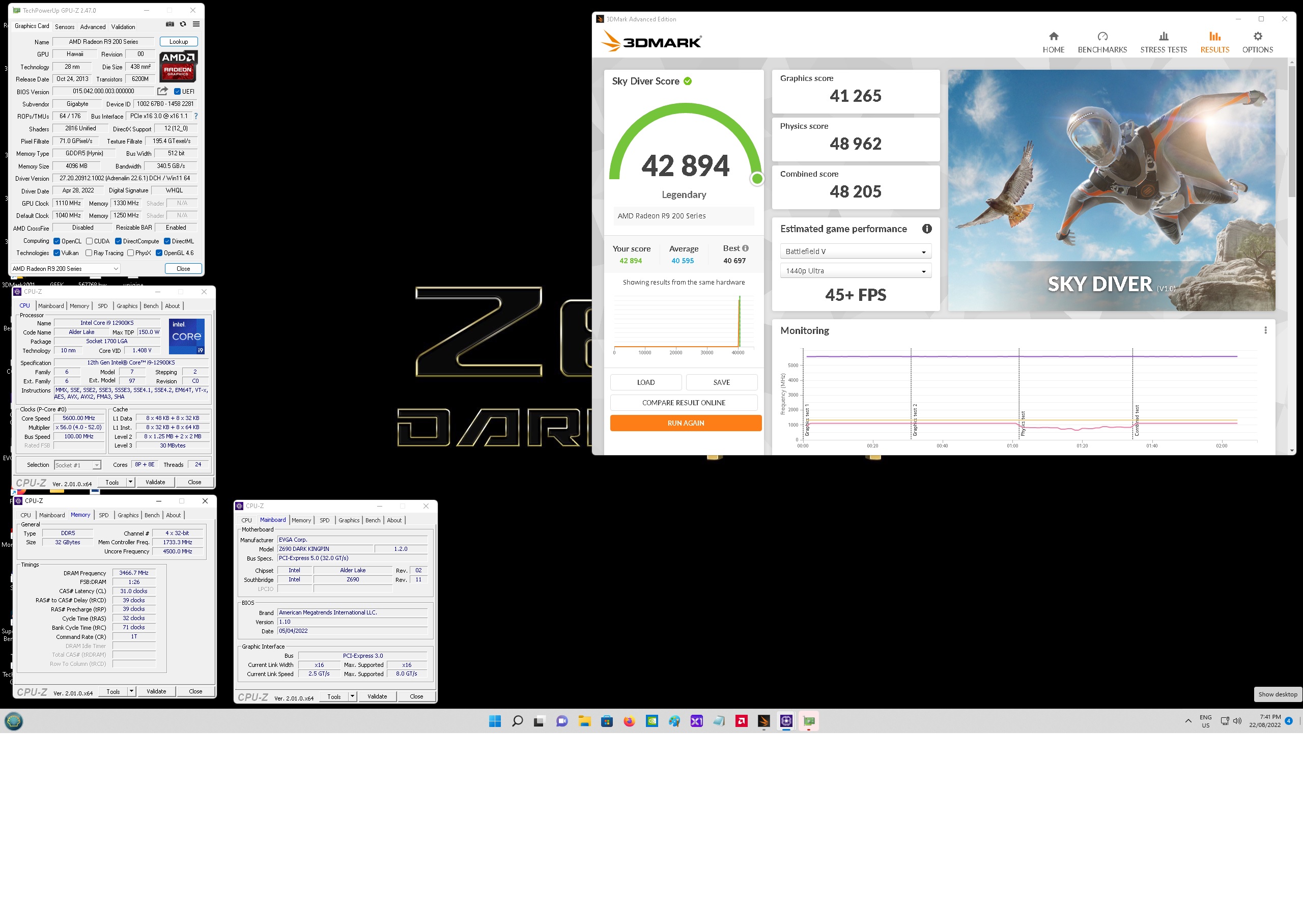Toggle the DirectCompute checkbox
The image size is (1303, 924).
pyautogui.click(x=118, y=241)
